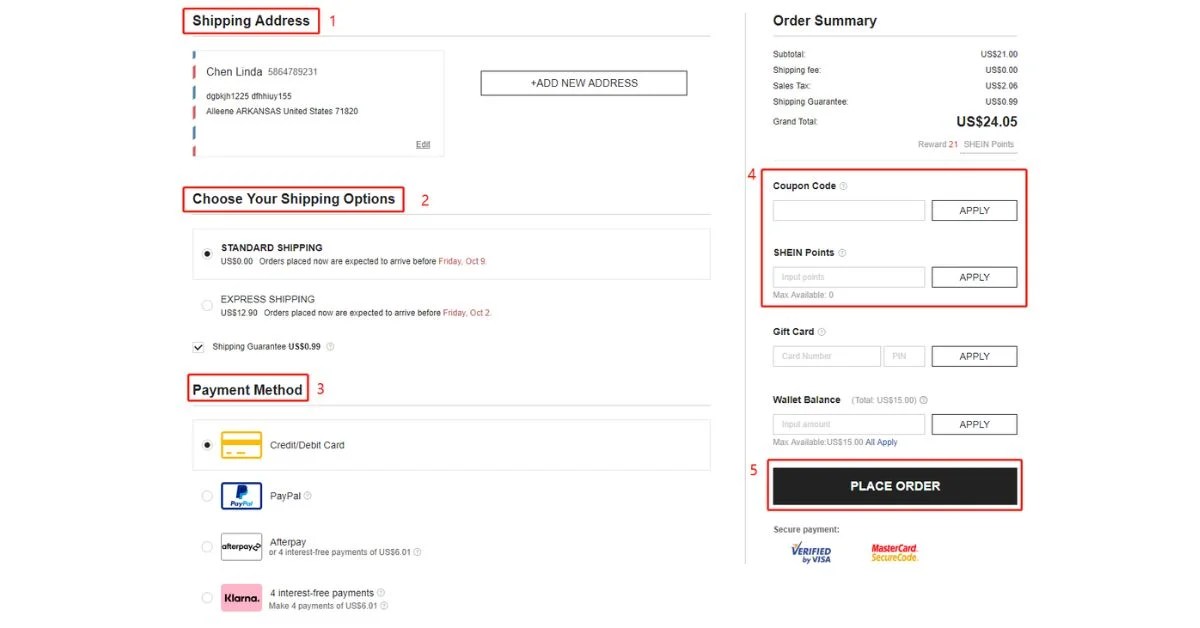
Task: Click the SHEIN Points info icon
Action: (x=842, y=252)
